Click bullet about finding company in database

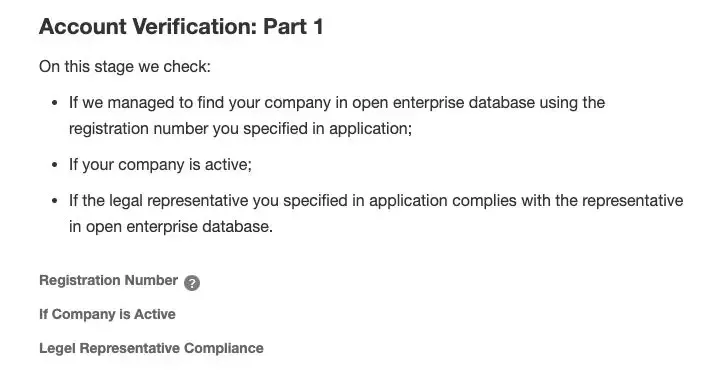(x=337, y=115)
